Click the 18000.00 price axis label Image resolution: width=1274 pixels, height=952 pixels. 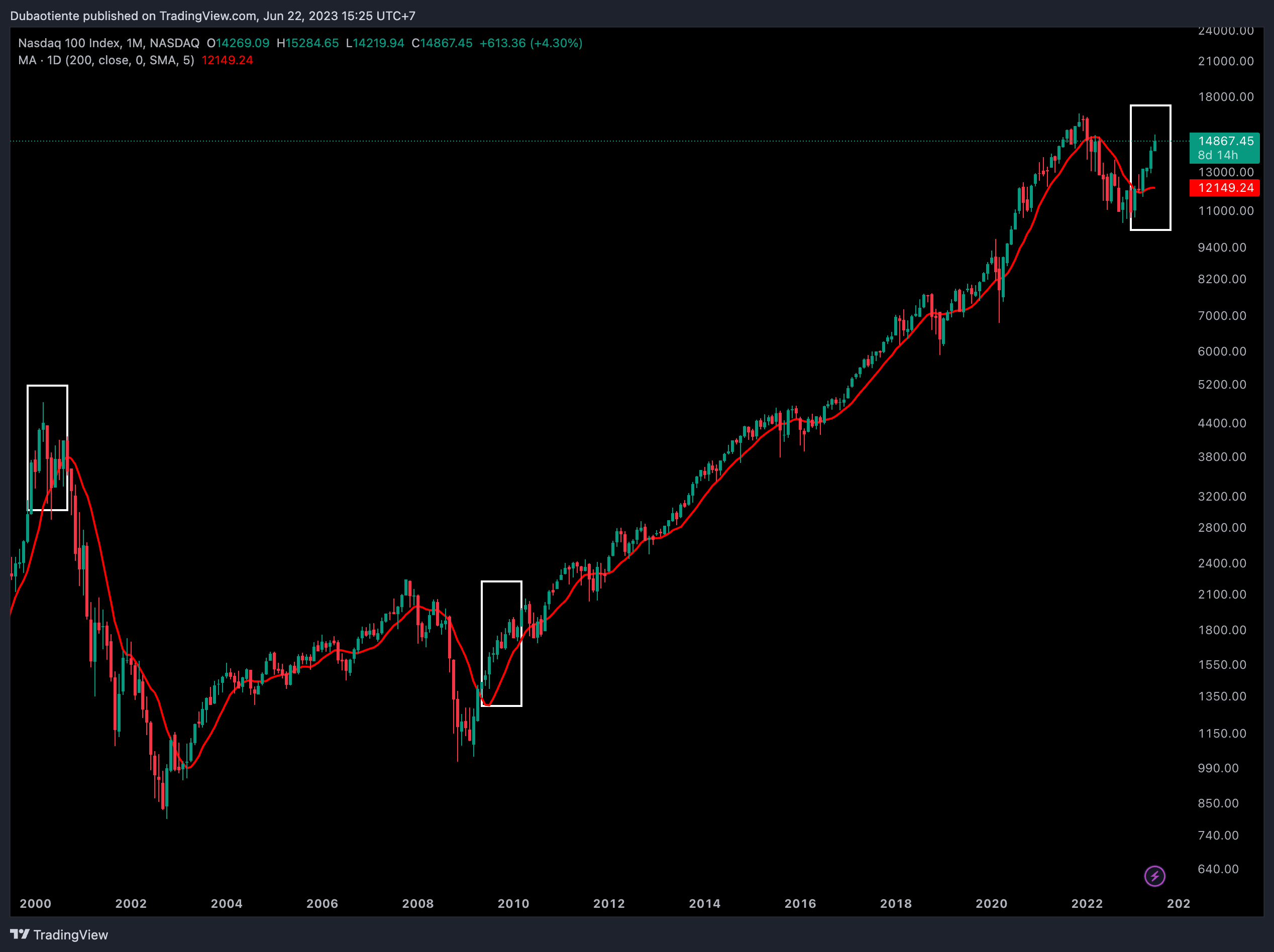1226,97
